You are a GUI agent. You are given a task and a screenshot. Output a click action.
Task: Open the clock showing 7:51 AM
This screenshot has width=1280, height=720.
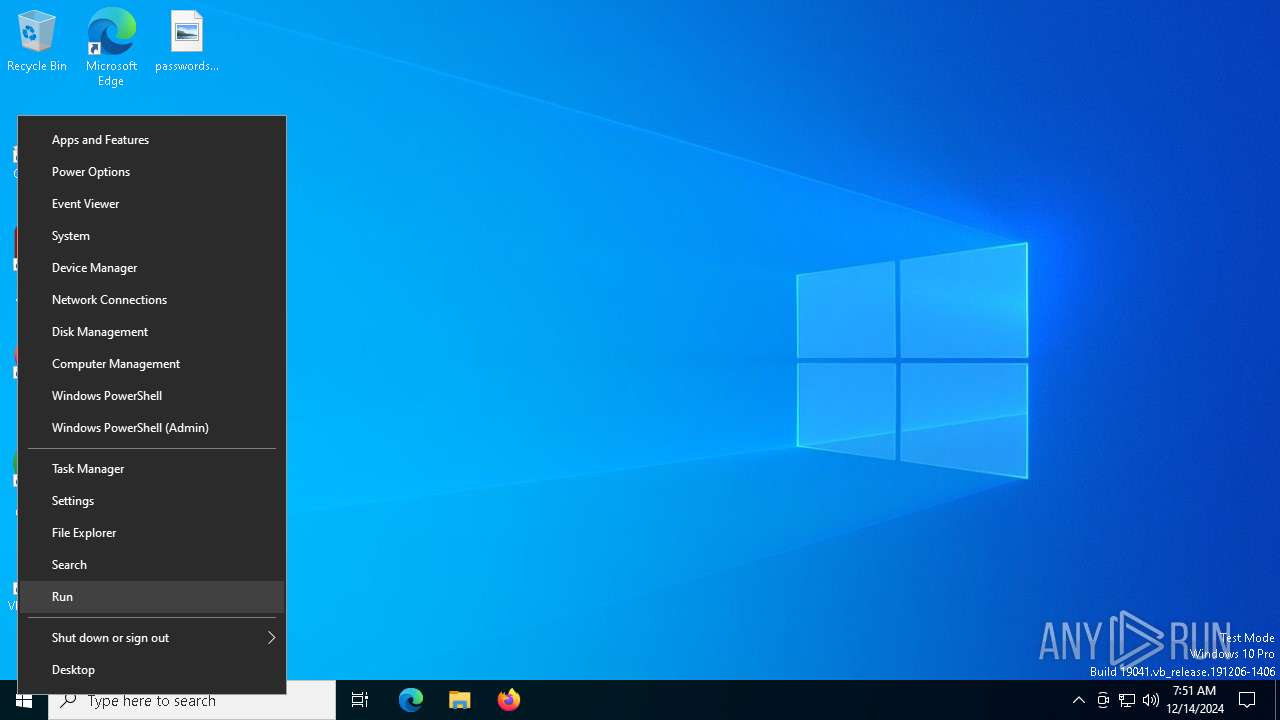point(1195,700)
